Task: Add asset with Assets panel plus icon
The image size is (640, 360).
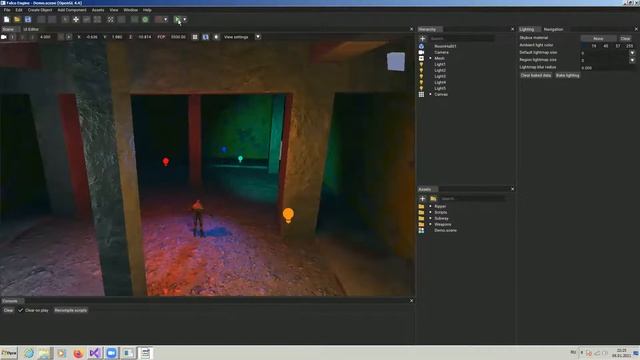Action: coord(422,198)
